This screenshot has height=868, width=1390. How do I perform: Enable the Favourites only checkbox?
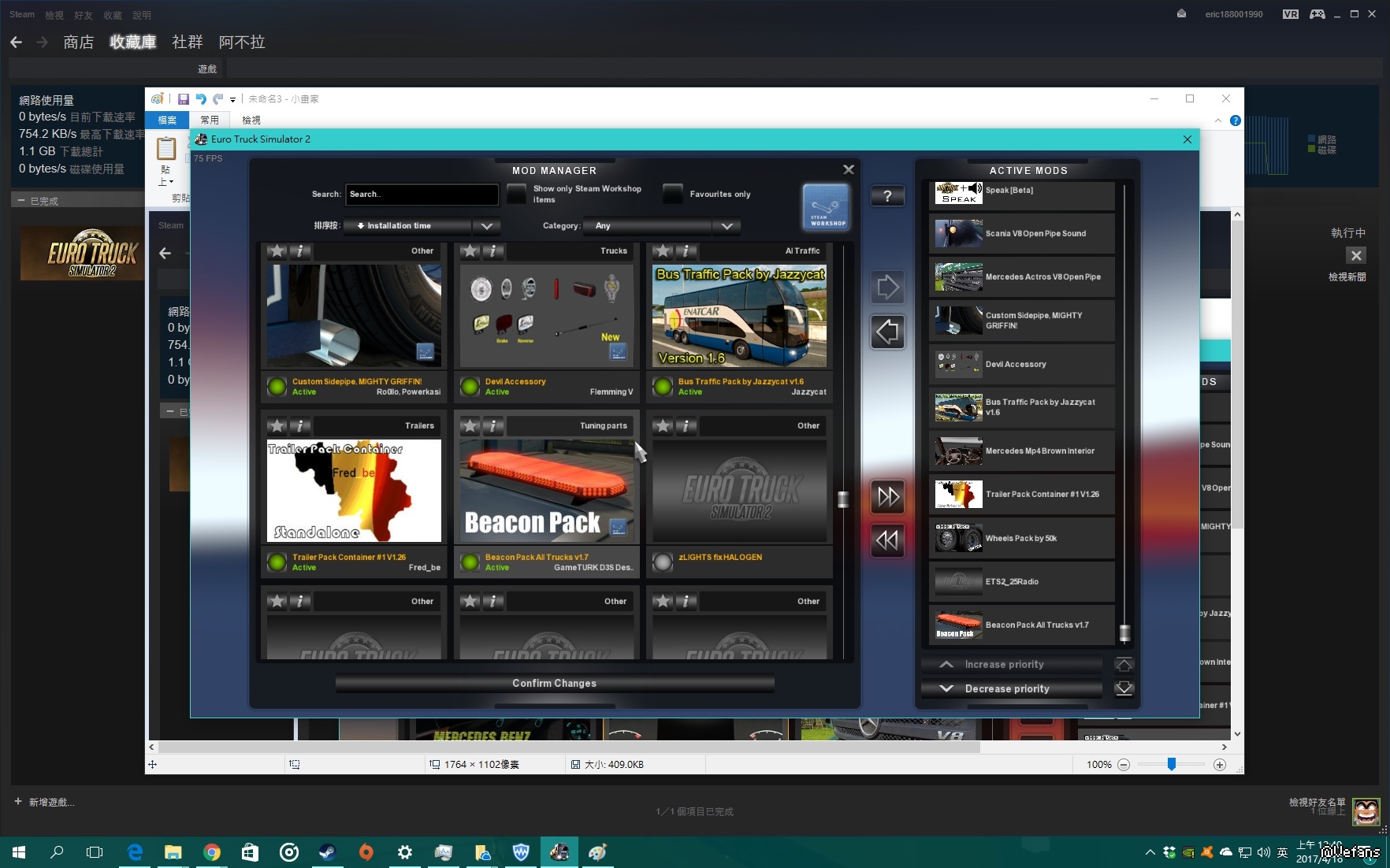coord(673,194)
